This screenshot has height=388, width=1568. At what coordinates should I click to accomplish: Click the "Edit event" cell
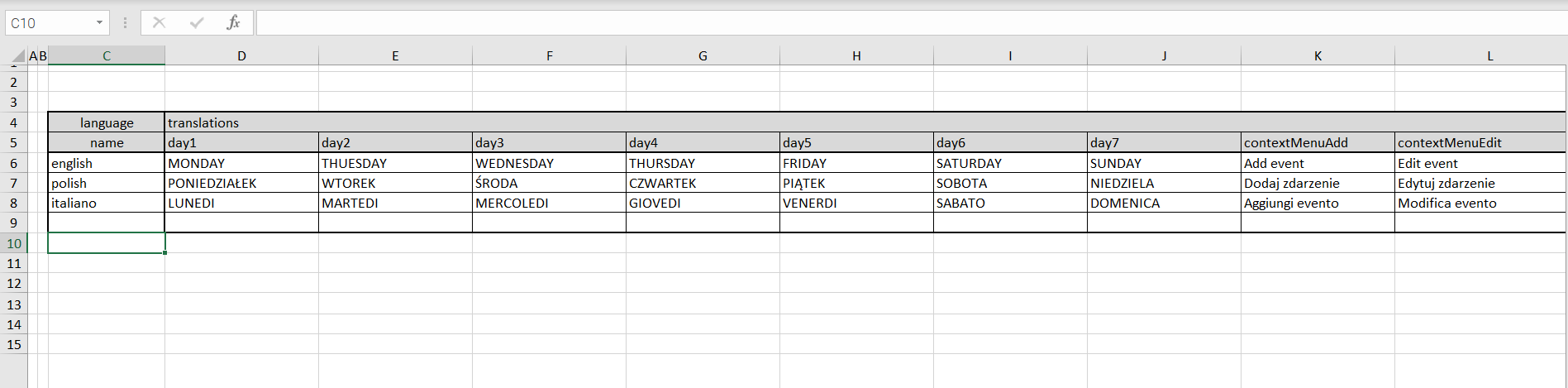[1479, 163]
